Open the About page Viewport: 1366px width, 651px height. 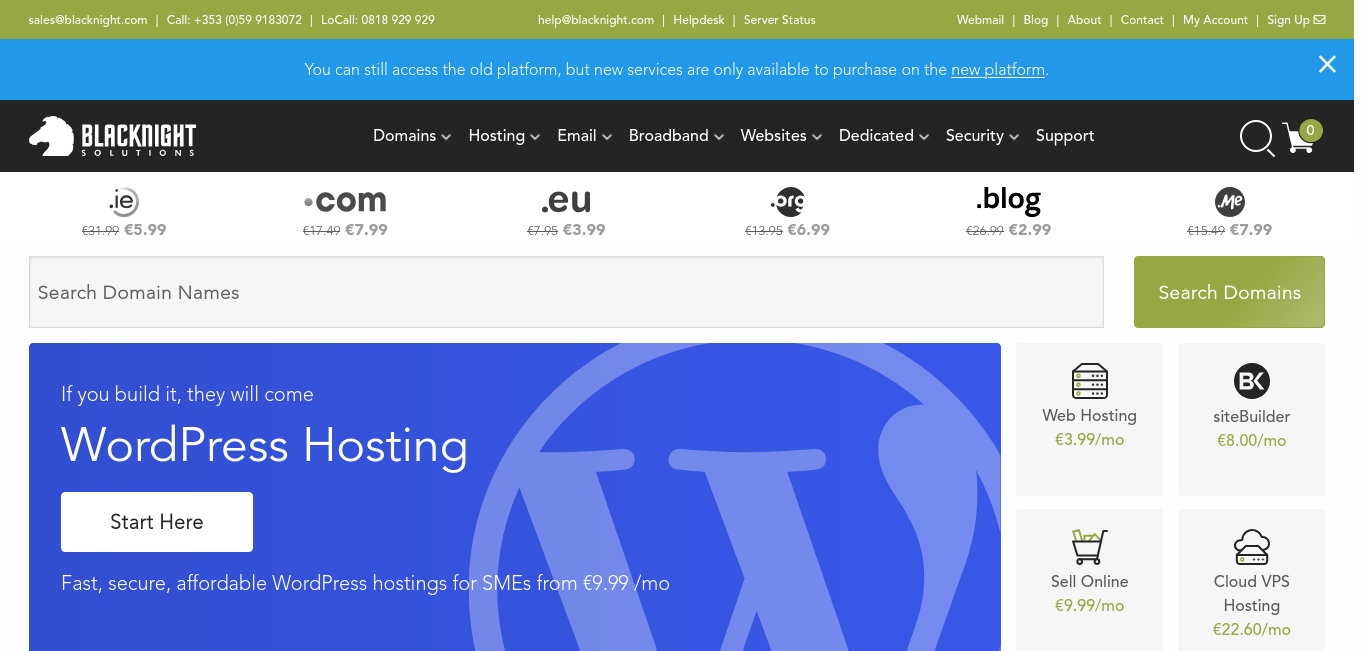[x=1084, y=20]
